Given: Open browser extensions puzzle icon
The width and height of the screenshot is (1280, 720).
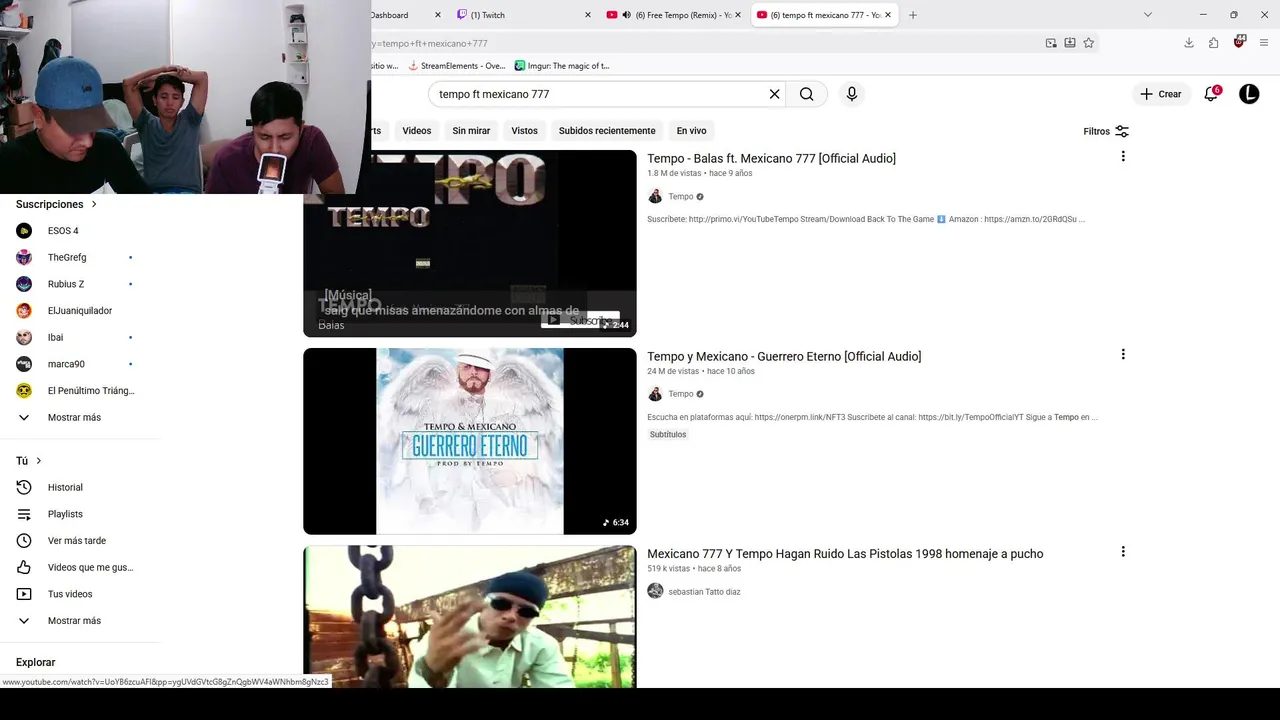Looking at the screenshot, I should coord(1214,43).
